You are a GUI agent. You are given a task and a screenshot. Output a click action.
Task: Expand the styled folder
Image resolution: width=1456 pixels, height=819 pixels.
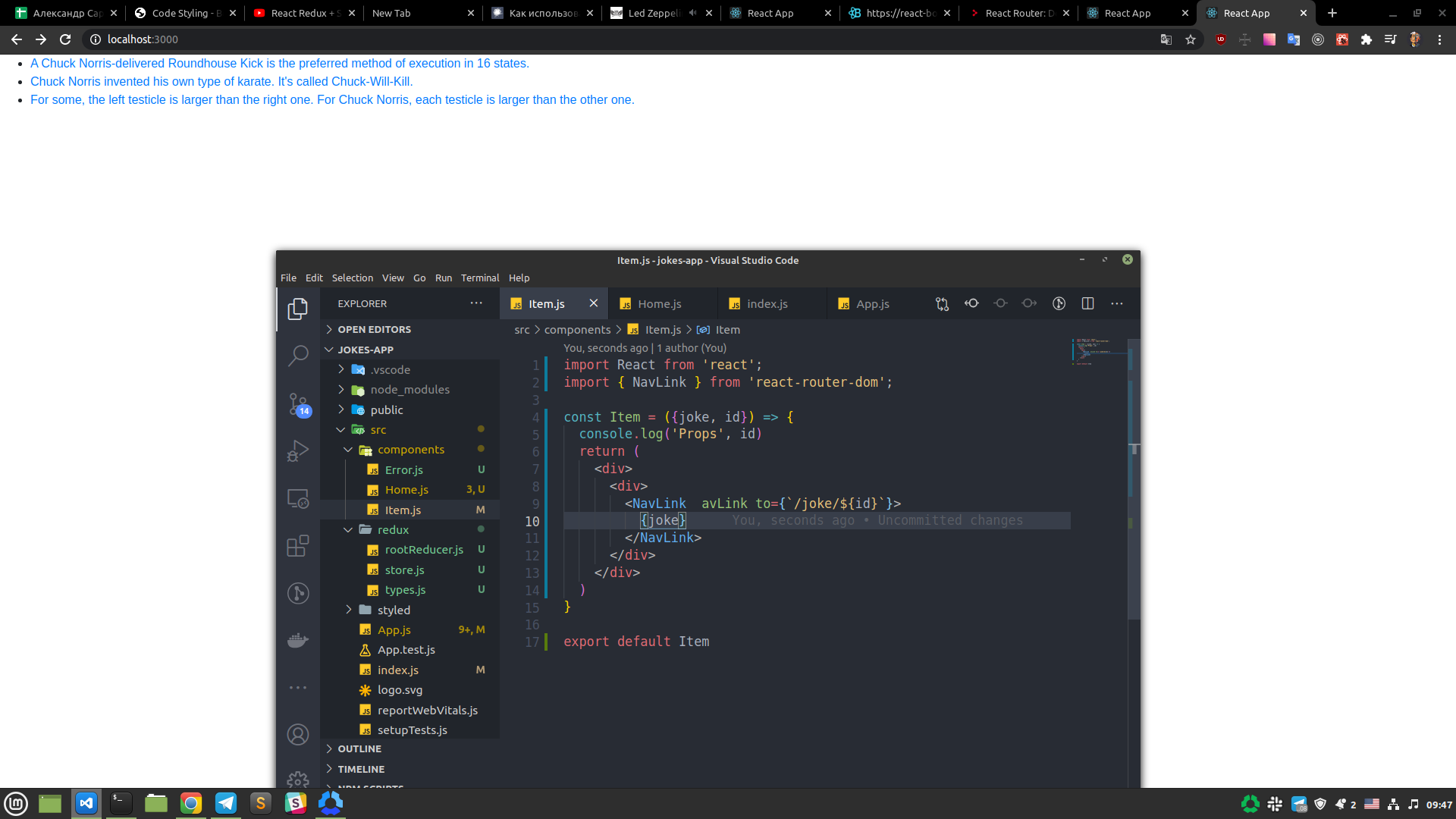click(x=409, y=610)
